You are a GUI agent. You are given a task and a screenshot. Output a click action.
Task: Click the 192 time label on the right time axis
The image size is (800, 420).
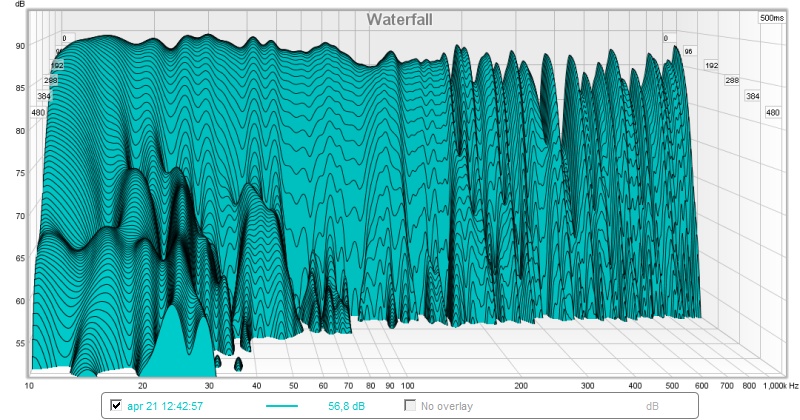pyautogui.click(x=711, y=65)
